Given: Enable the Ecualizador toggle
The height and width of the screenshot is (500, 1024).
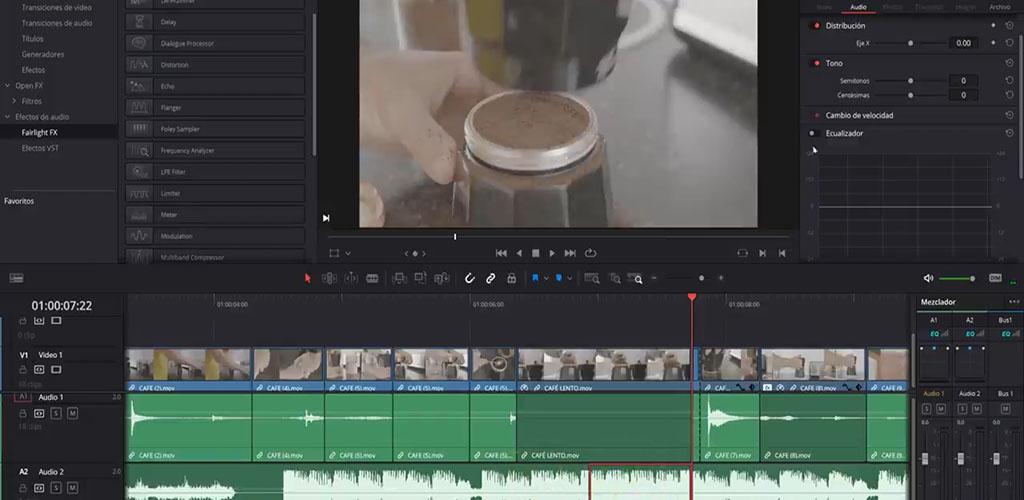Looking at the screenshot, I should coord(813,133).
